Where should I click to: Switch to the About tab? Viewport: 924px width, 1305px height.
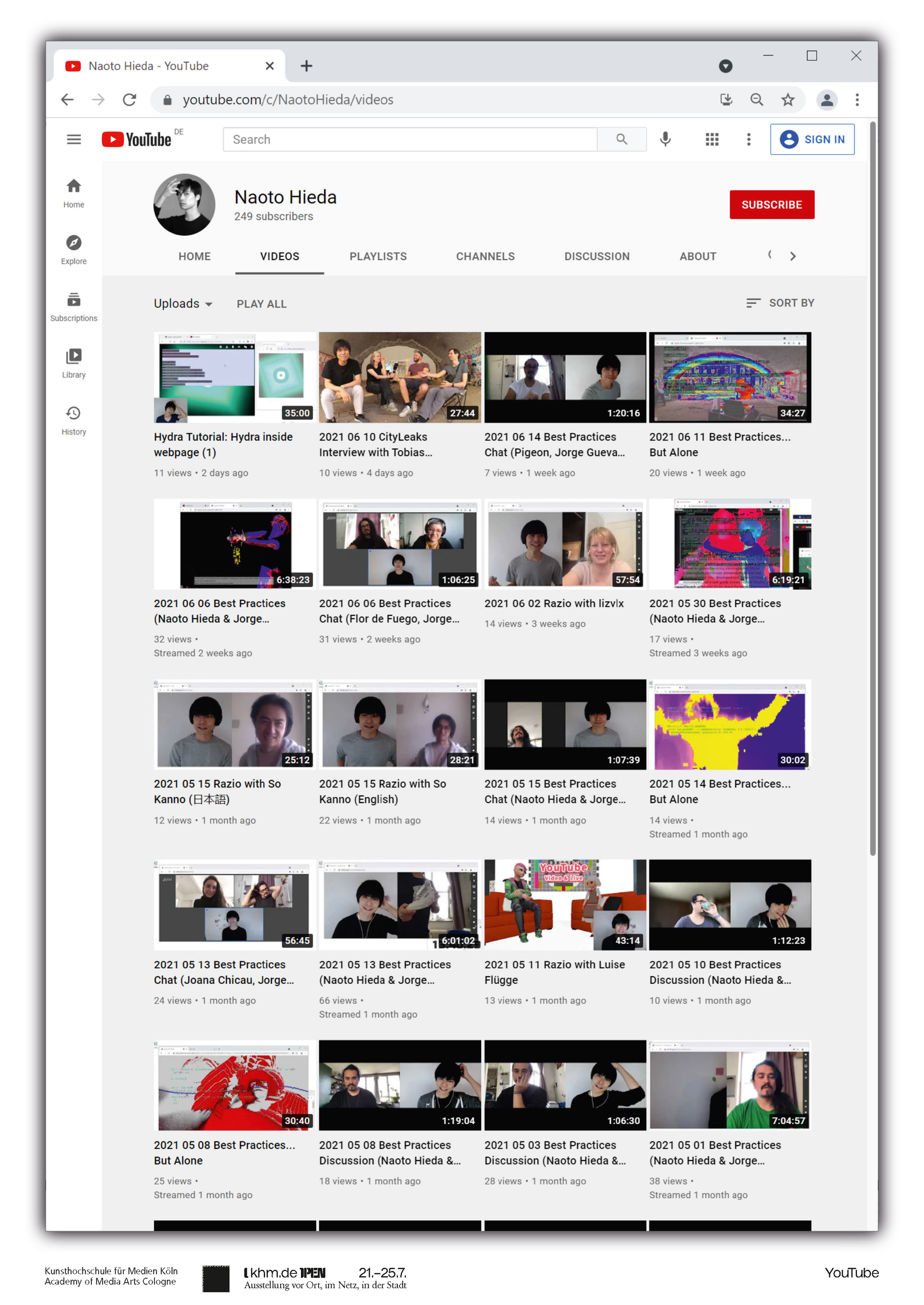pos(697,256)
